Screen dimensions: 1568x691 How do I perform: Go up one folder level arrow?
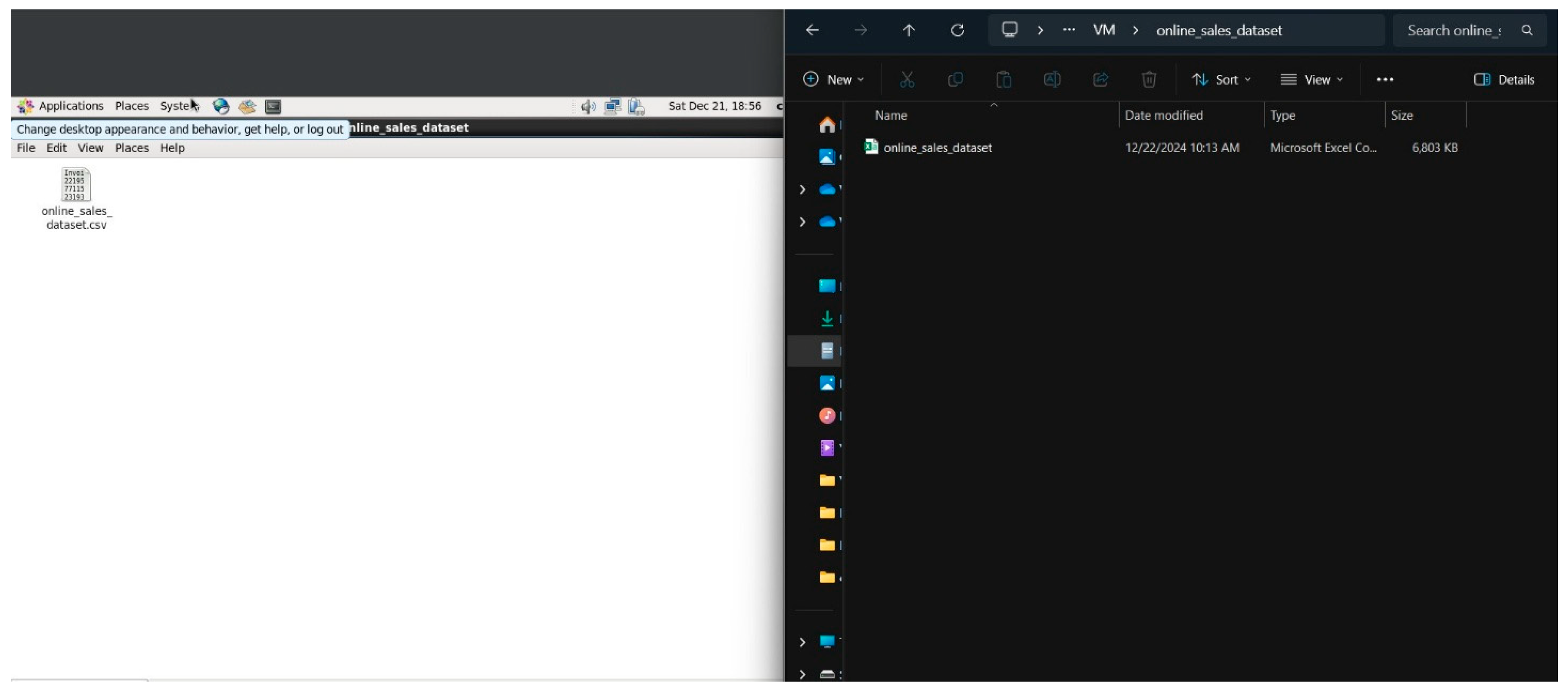pos(908,31)
